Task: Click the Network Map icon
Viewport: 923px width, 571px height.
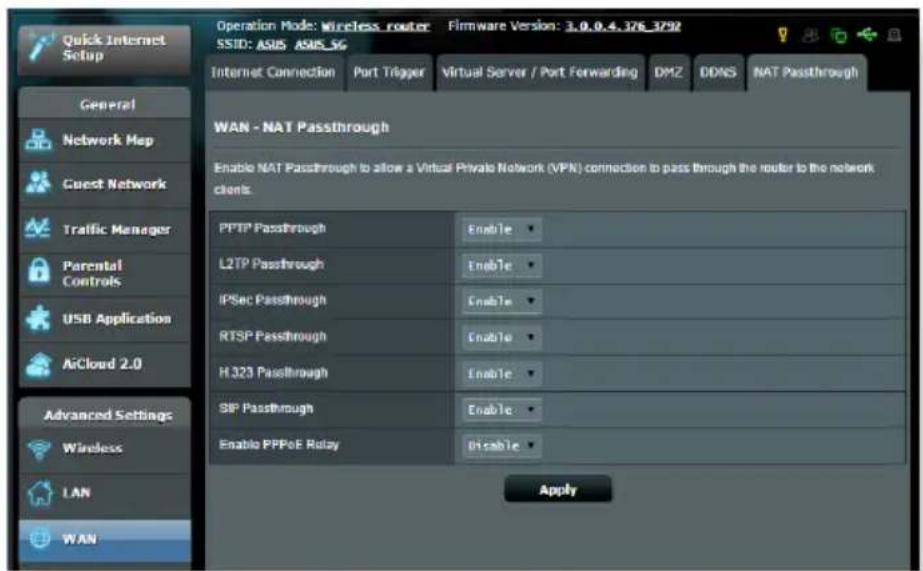Action: click(x=38, y=140)
